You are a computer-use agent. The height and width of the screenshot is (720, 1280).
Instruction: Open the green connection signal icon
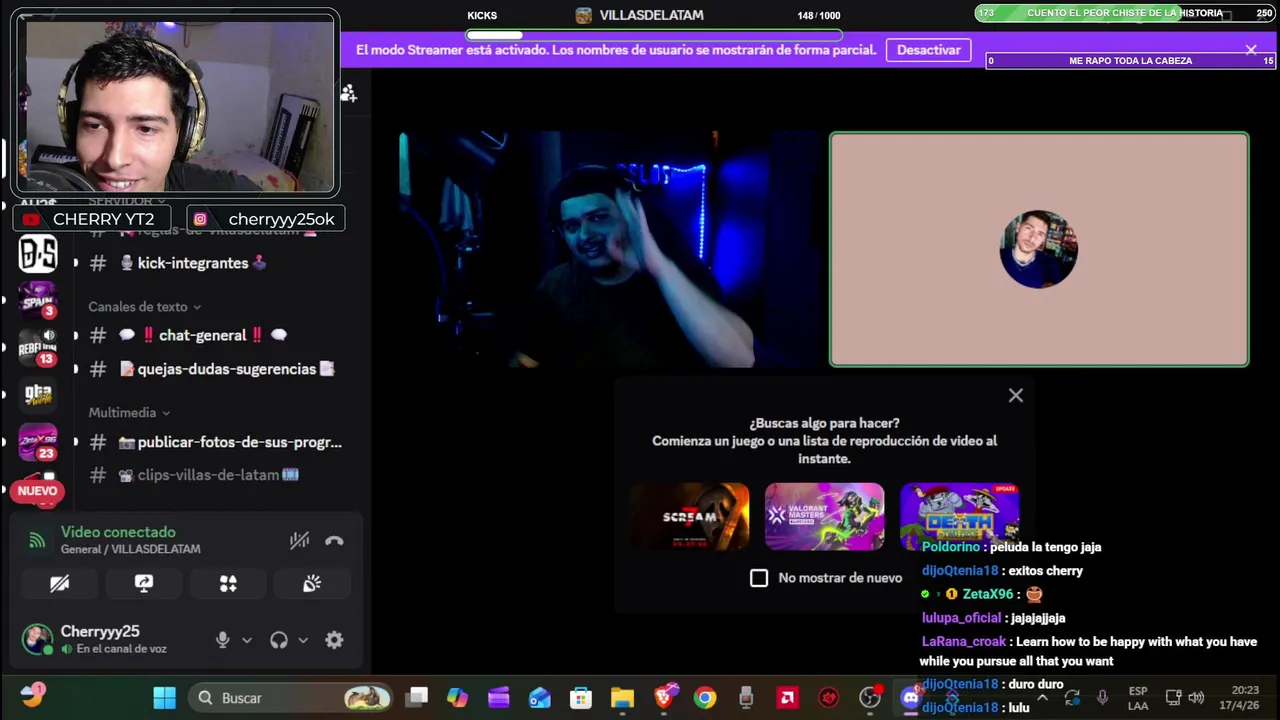[x=37, y=541]
